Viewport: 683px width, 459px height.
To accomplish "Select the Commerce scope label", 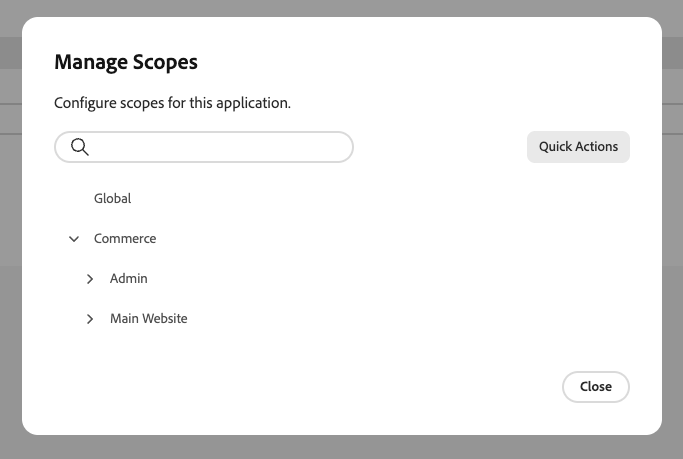I will [125, 239].
